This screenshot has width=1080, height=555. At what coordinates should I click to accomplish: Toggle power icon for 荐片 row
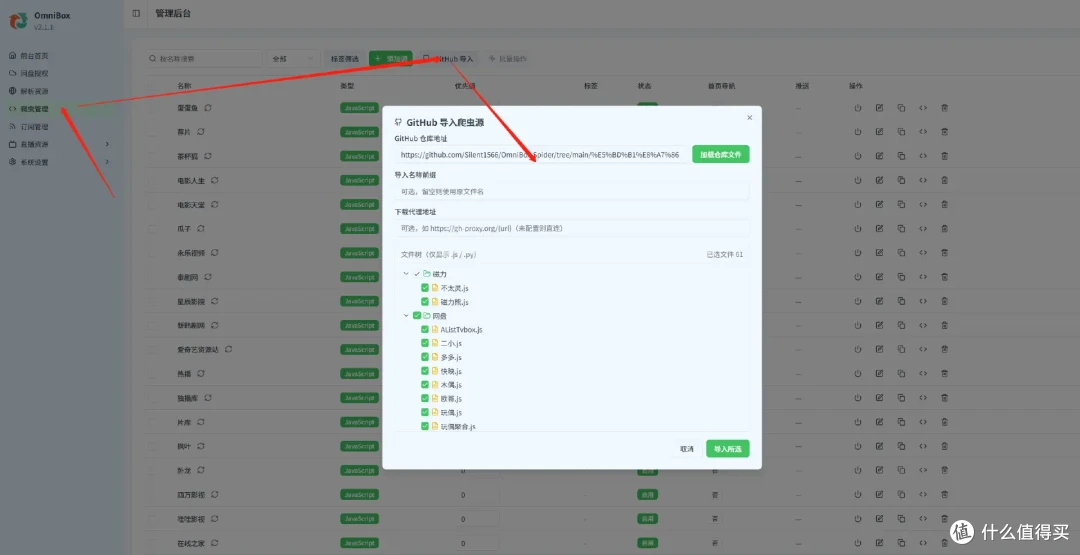858,132
